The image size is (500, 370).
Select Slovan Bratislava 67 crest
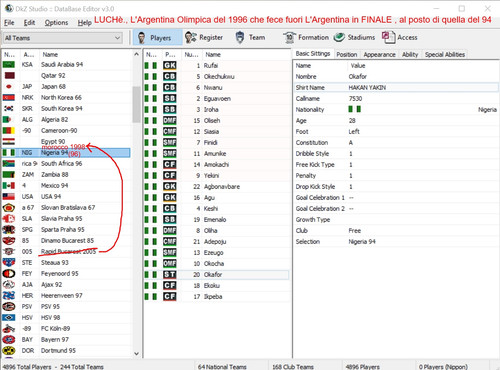[x=9, y=207]
